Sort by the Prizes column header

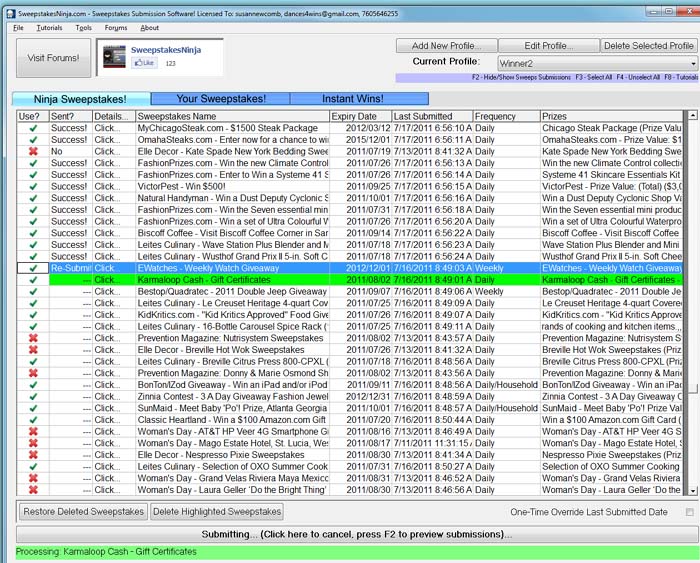612,117
